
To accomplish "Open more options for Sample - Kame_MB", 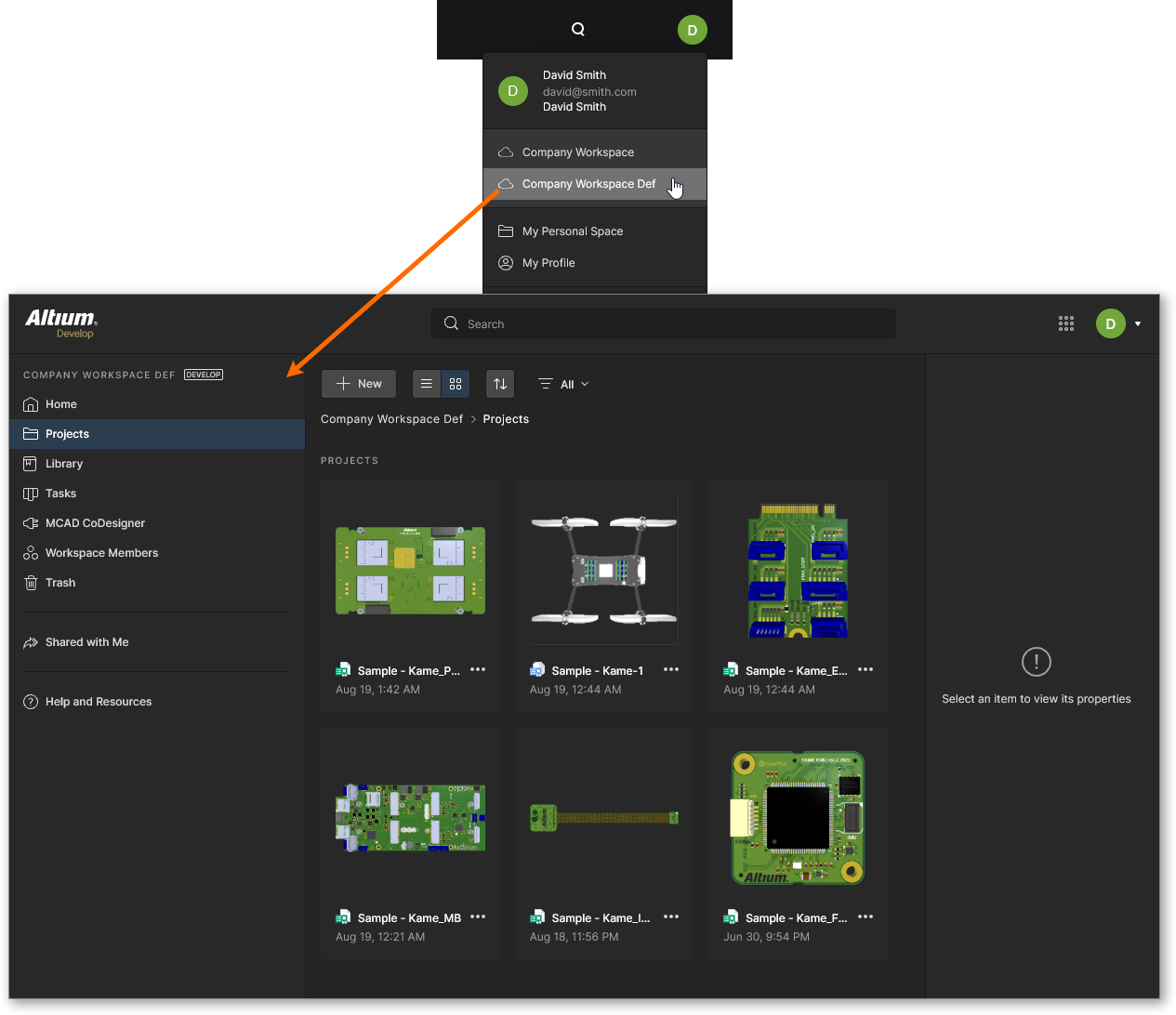I will pyautogui.click(x=478, y=916).
